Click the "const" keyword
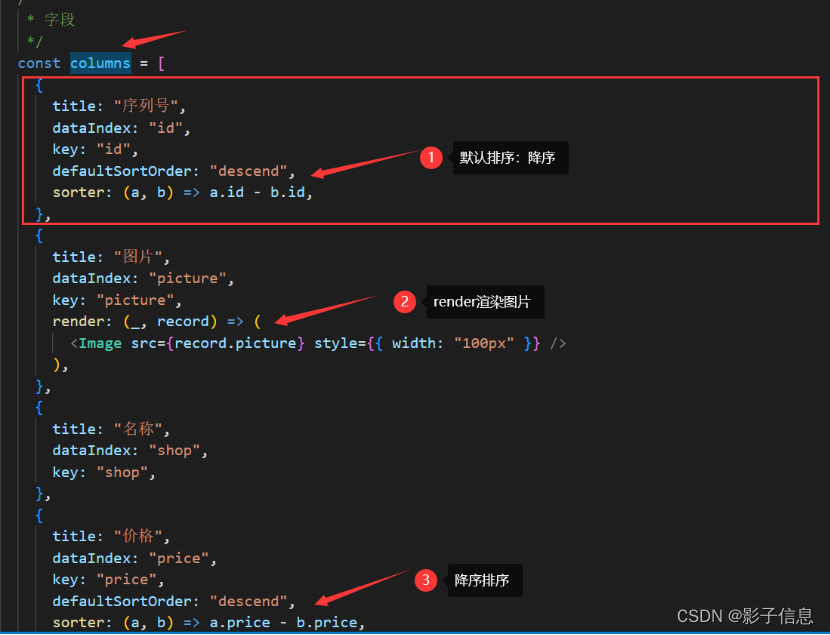 pos(39,63)
